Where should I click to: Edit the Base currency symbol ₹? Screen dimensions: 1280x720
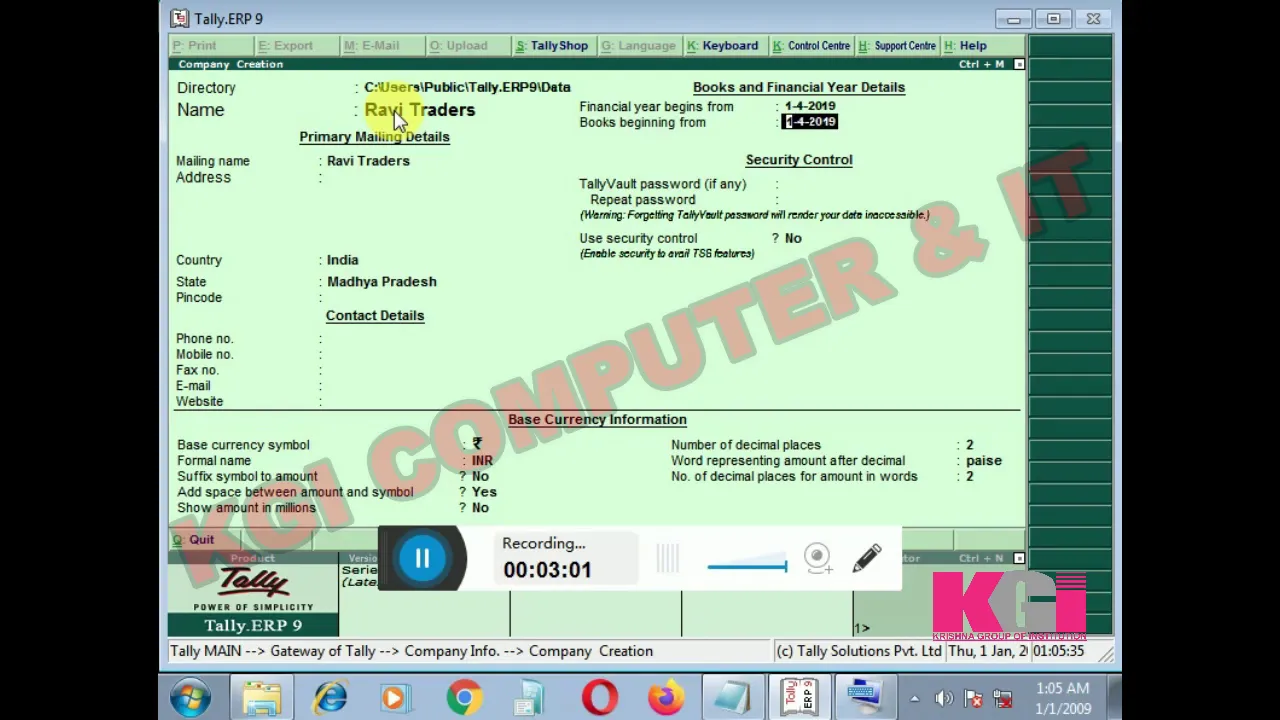pos(477,445)
